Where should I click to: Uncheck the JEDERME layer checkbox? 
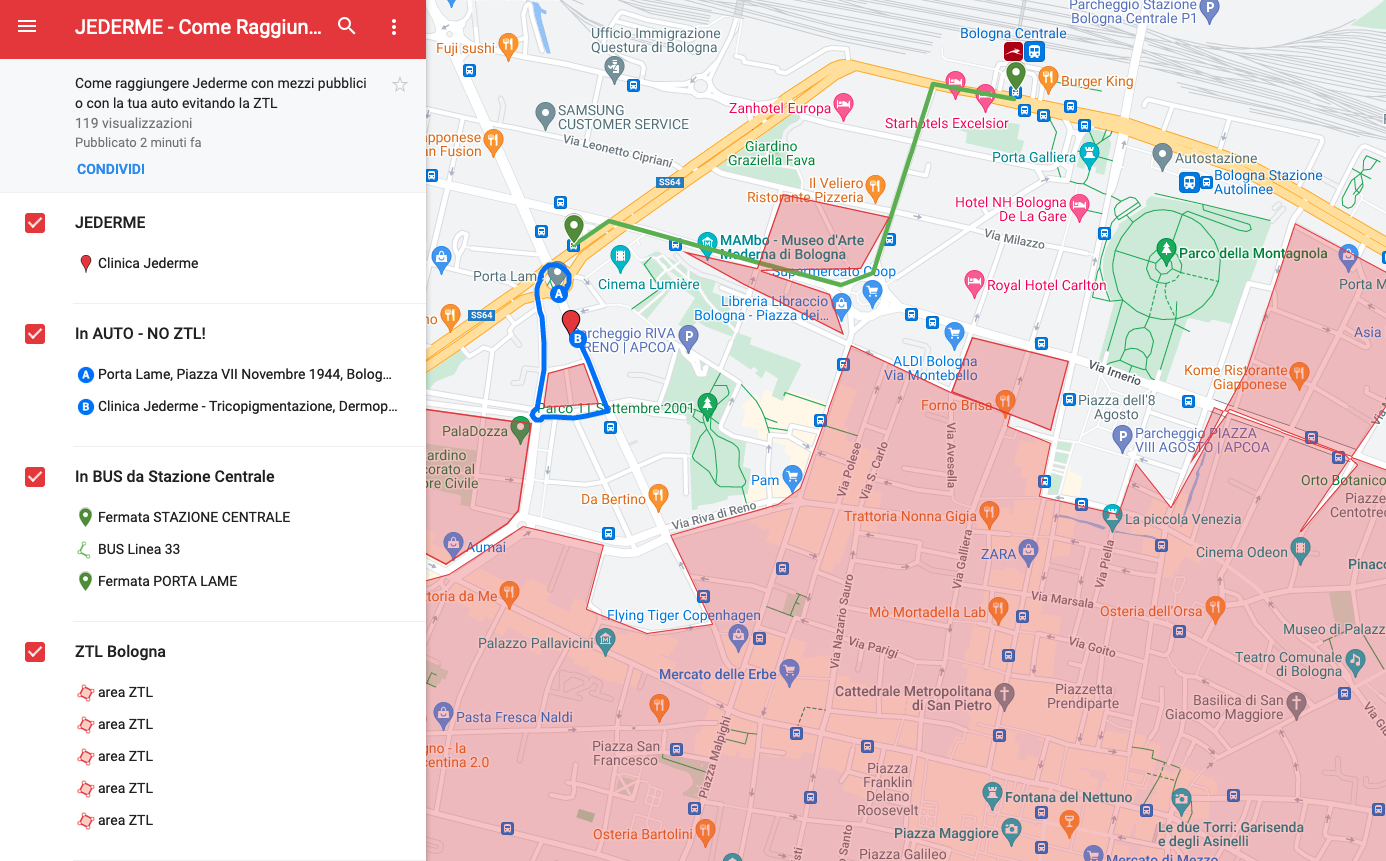coord(35,223)
